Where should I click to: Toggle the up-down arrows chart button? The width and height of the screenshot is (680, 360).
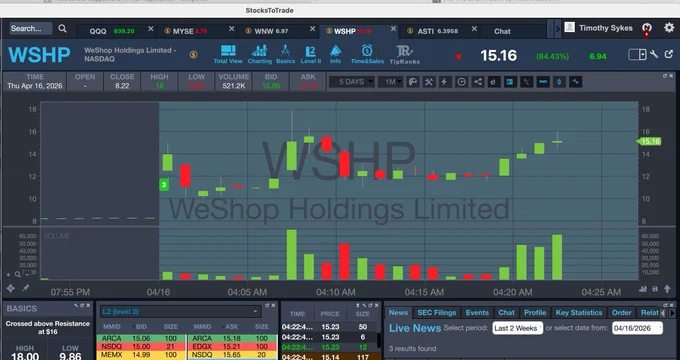559,82
